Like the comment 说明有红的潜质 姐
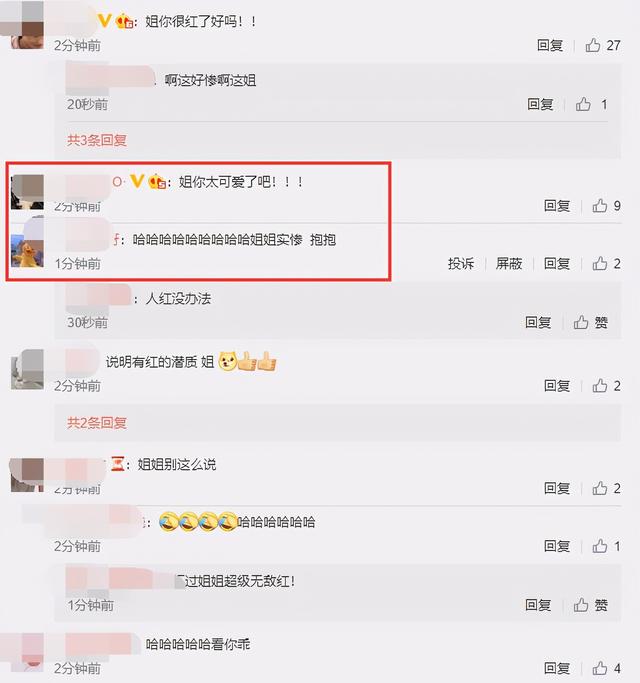Screen dimensions: 640x683 606,385
